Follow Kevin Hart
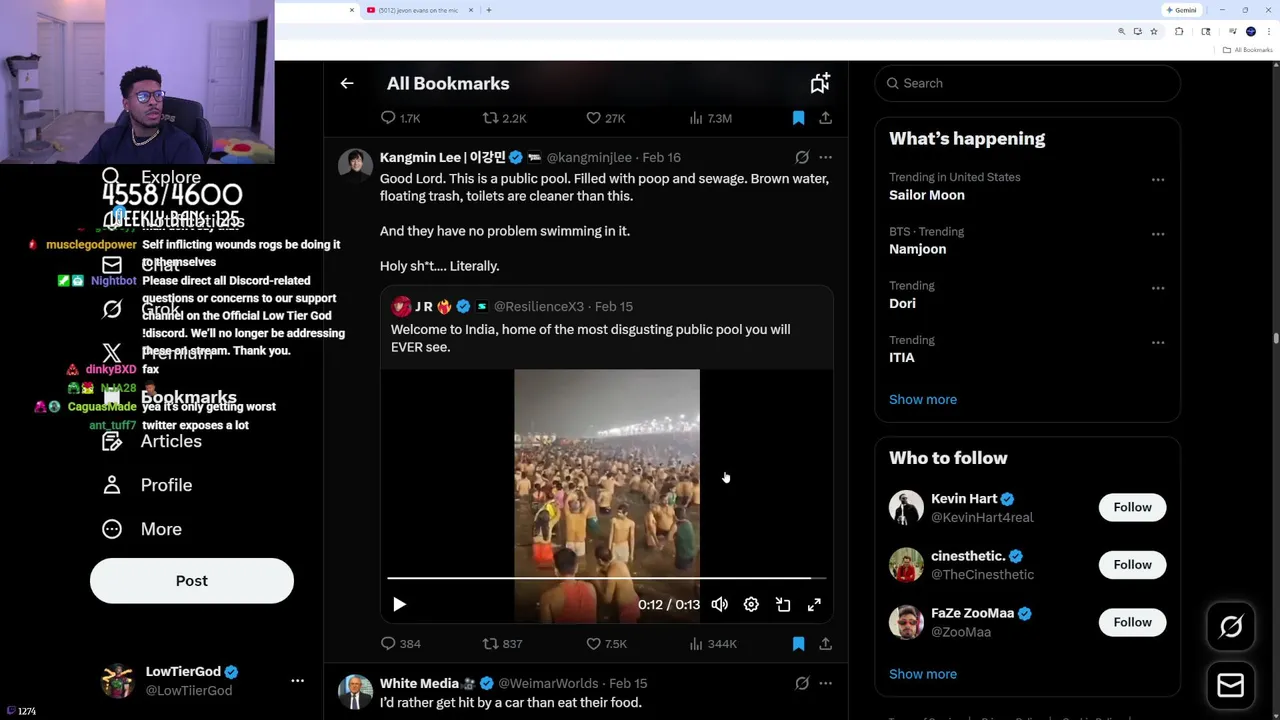The height and width of the screenshot is (720, 1280). (1132, 507)
